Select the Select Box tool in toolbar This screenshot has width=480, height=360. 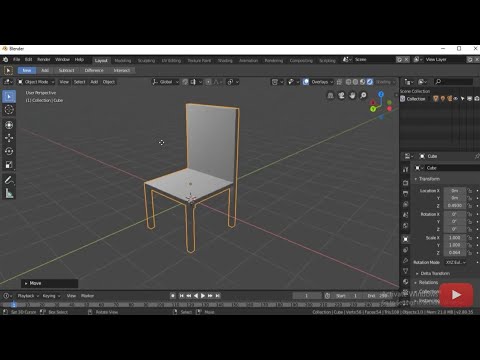[x=9, y=97]
